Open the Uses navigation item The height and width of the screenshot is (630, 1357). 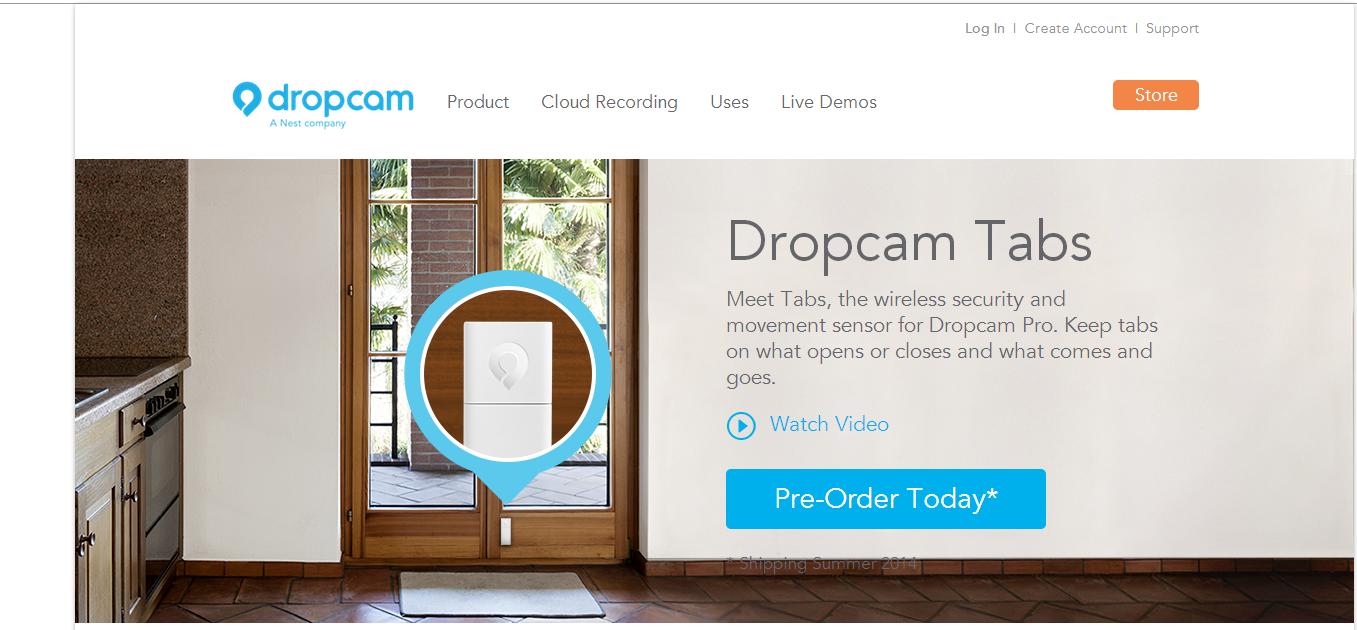729,102
